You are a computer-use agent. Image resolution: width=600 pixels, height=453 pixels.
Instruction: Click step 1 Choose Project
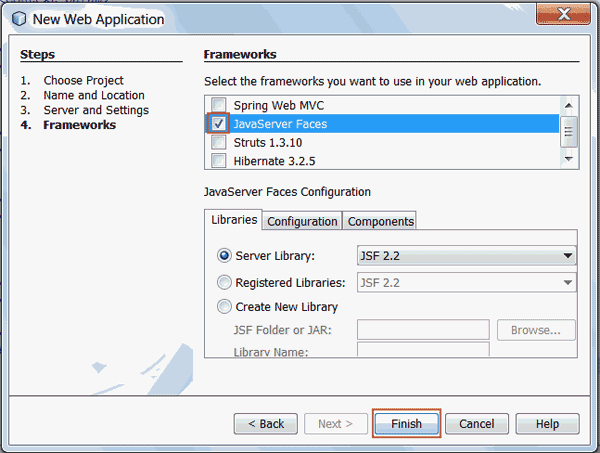(x=83, y=80)
